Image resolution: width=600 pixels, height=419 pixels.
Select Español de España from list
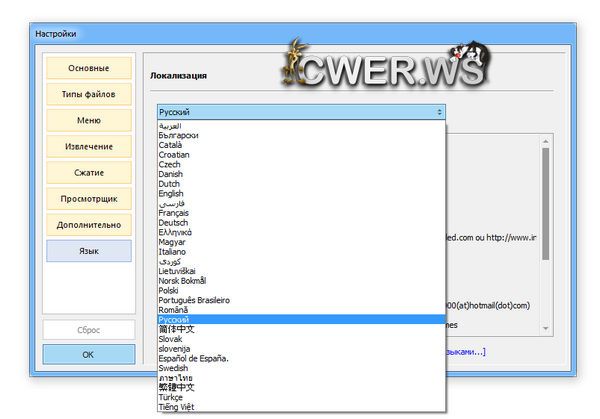[193, 358]
